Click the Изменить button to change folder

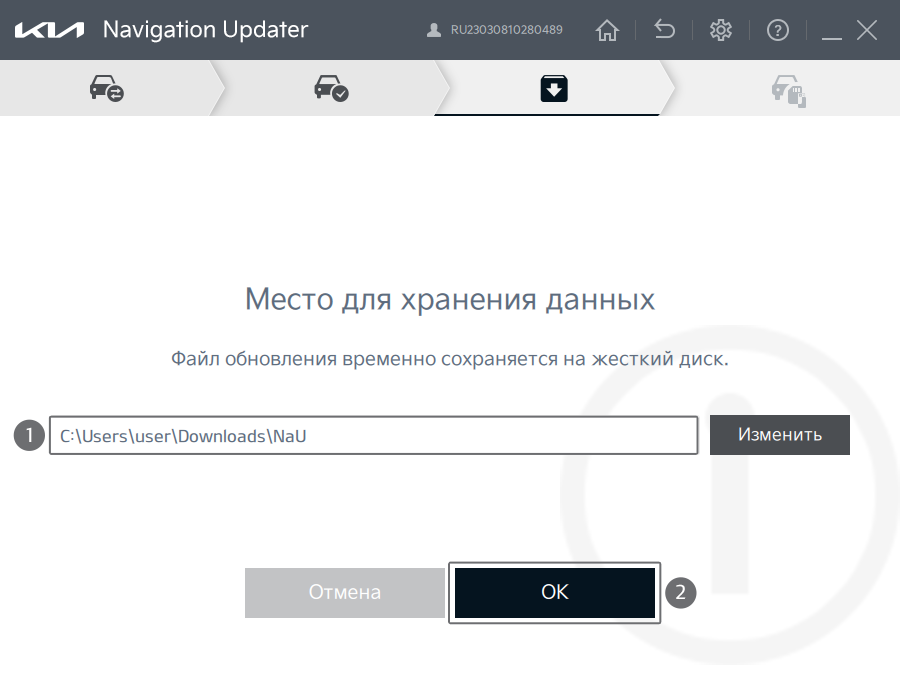point(779,435)
